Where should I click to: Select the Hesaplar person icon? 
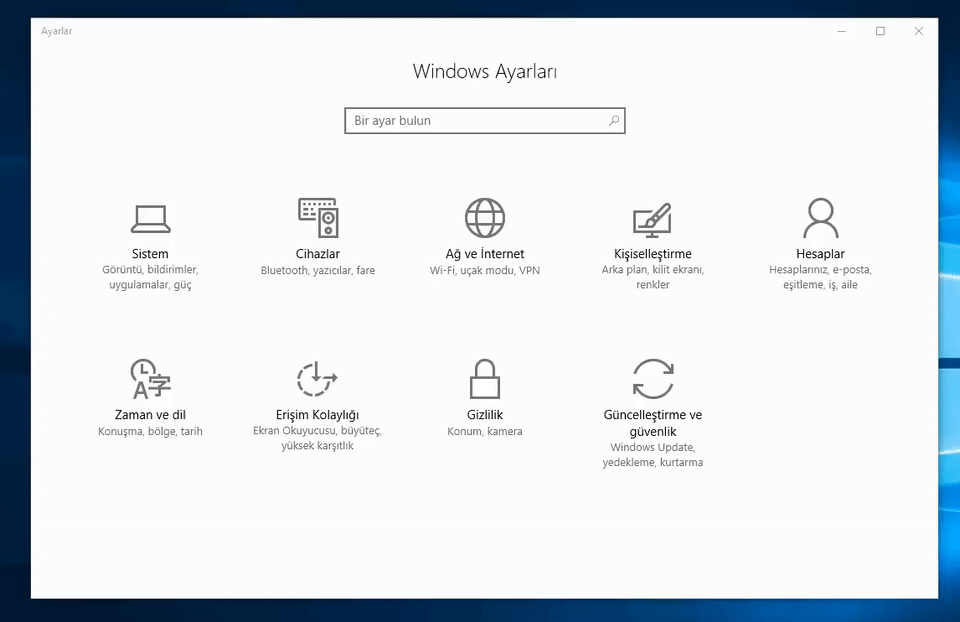click(x=820, y=217)
